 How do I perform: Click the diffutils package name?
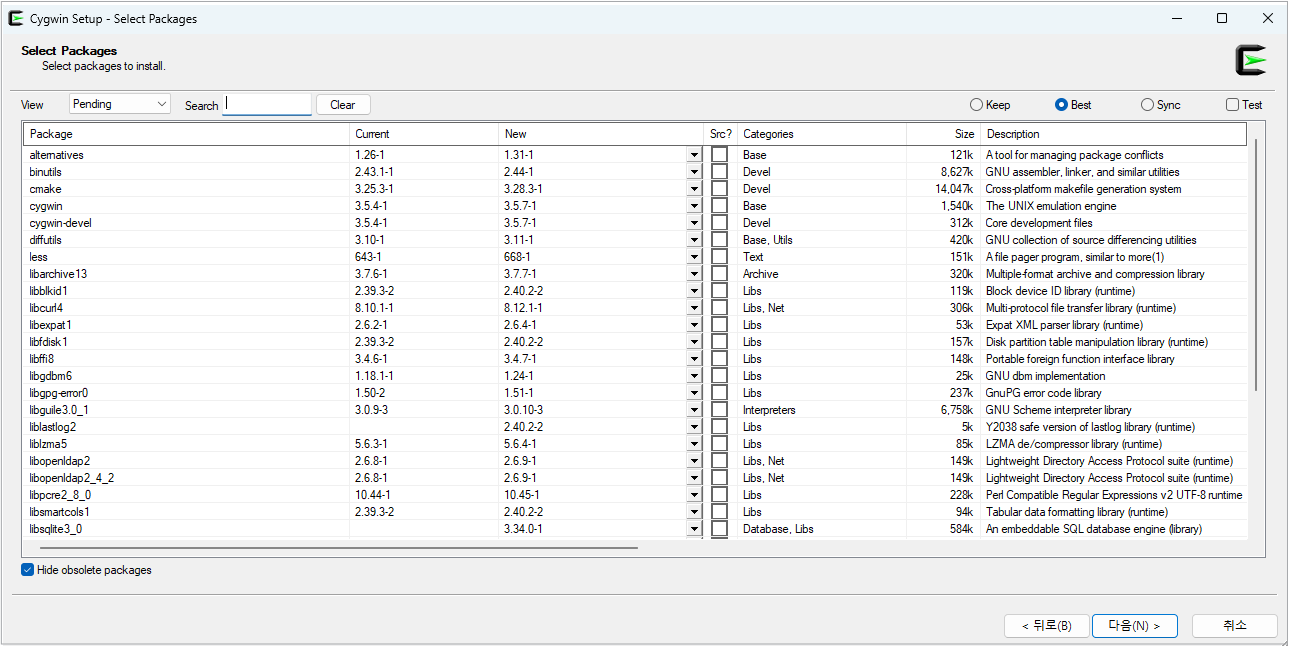[46, 240]
